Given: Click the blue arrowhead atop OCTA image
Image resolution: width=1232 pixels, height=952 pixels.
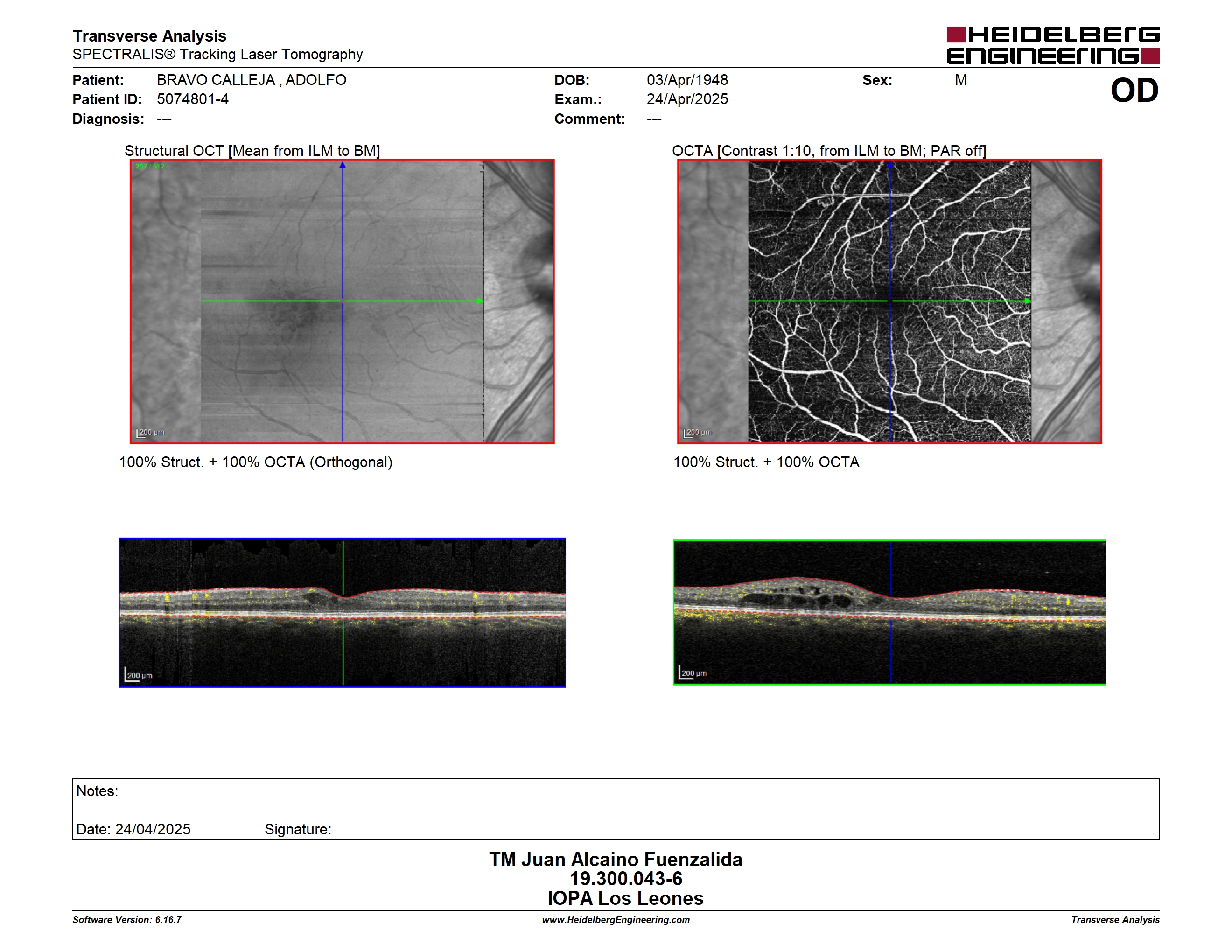Looking at the screenshot, I should click(x=890, y=165).
